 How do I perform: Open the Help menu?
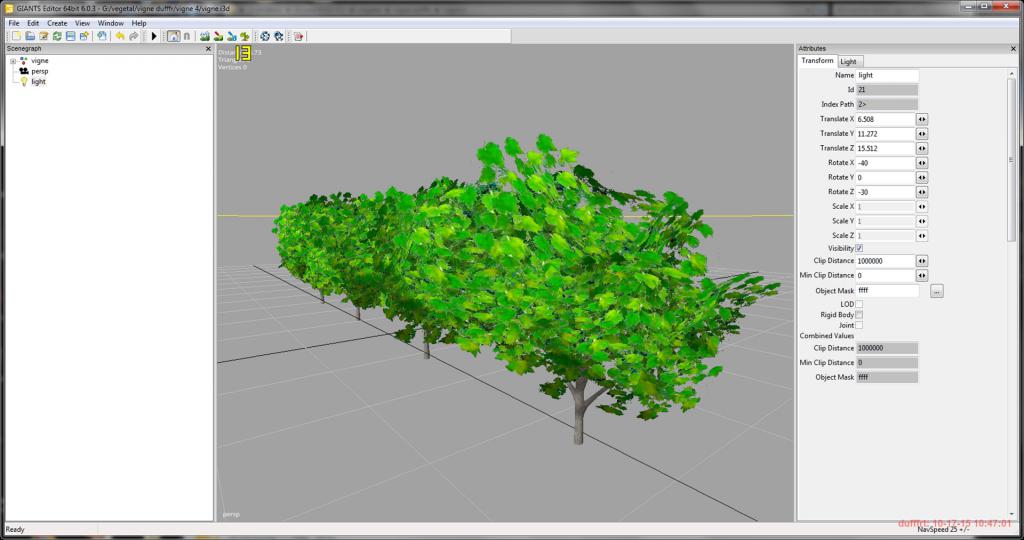tap(139, 23)
